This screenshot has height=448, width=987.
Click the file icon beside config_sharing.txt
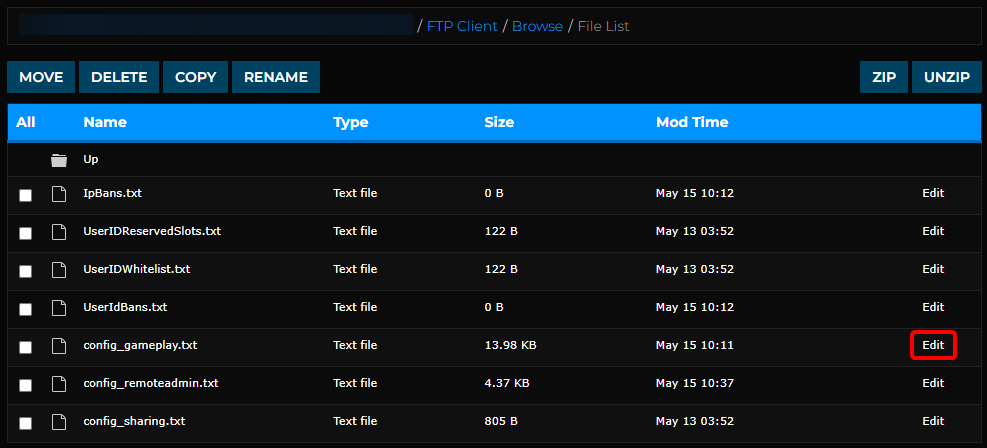[59, 422]
